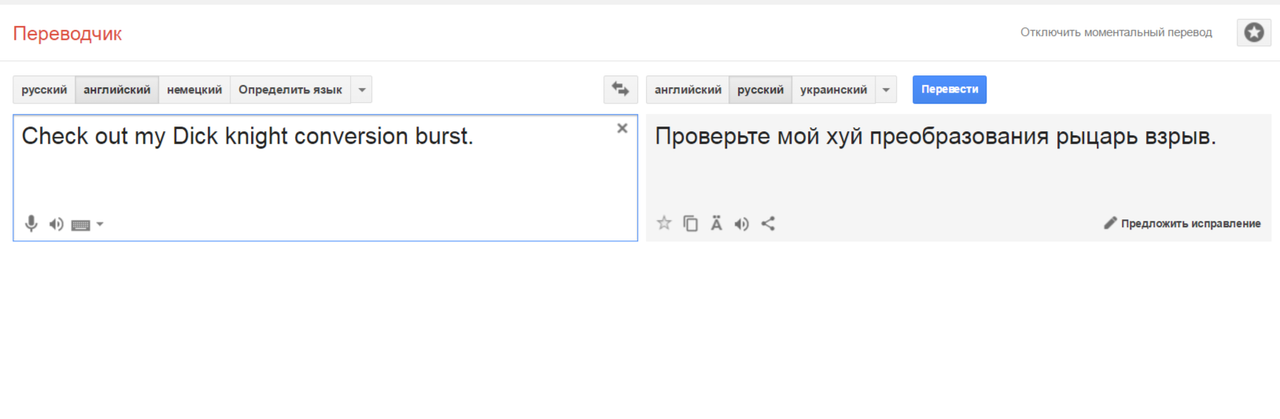Click Отключить моментальный перевод link
Screen dimensions: 1280x419
pyautogui.click(x=1116, y=32)
